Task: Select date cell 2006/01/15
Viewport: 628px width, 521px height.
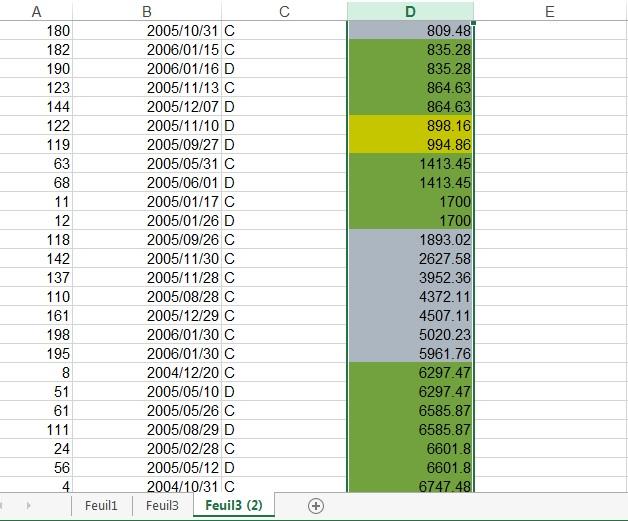Action: click(x=147, y=50)
